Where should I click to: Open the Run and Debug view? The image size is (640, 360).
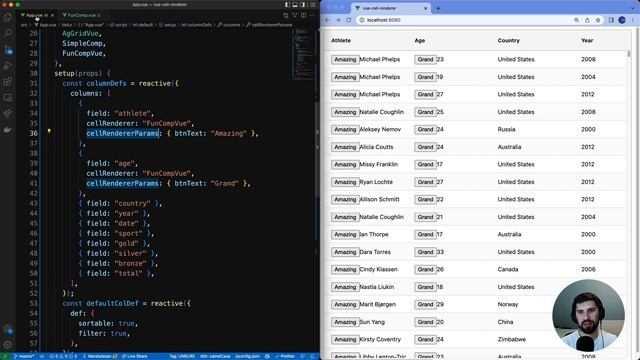(8, 66)
